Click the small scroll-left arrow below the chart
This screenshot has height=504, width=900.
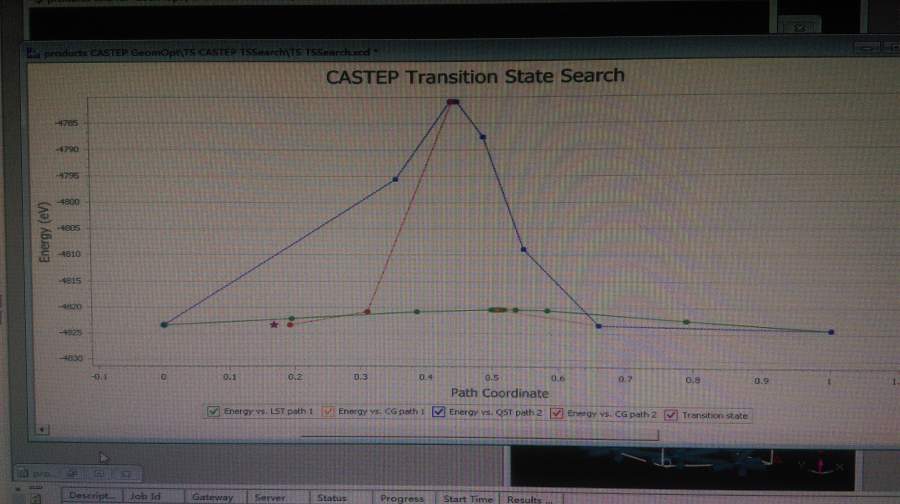coord(41,429)
